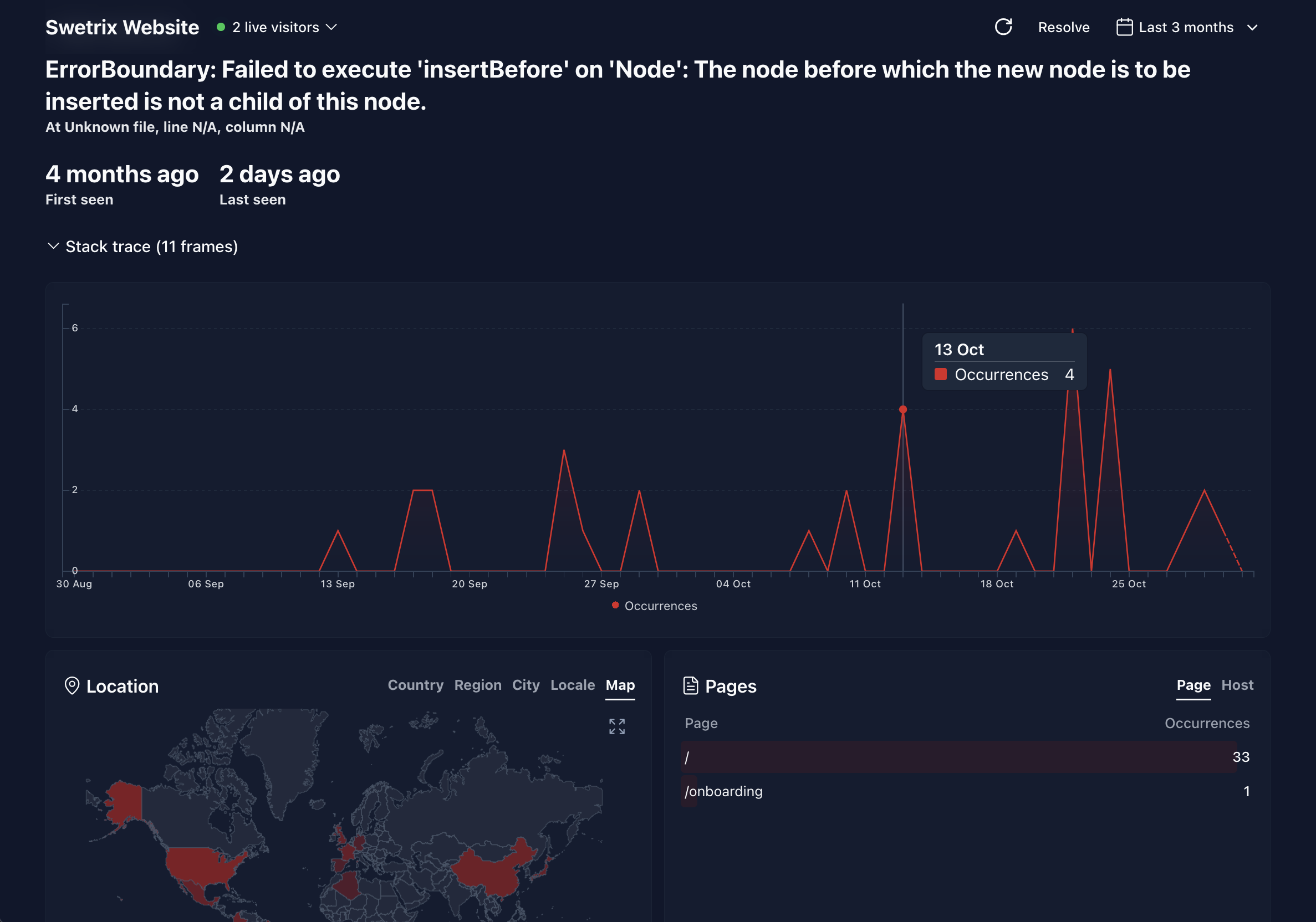
Task: Switch Pages panel to Host tab
Action: point(1237,685)
